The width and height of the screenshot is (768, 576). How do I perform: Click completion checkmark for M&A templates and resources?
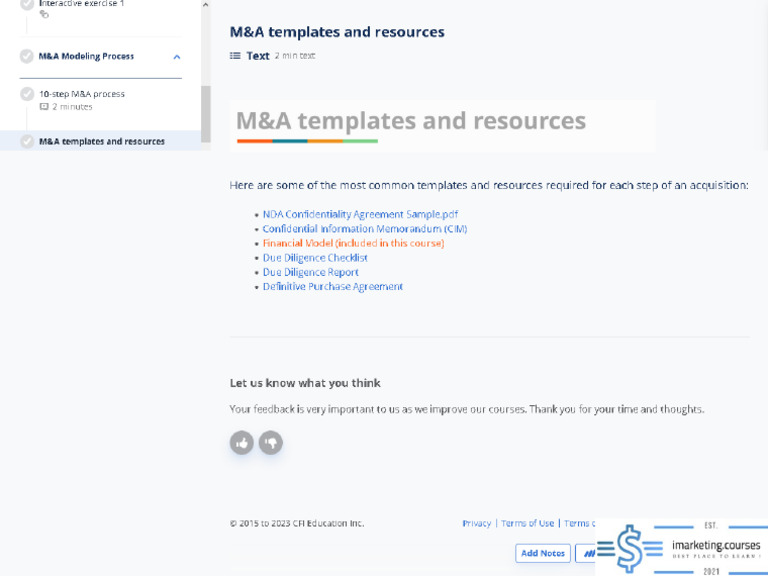(27, 141)
